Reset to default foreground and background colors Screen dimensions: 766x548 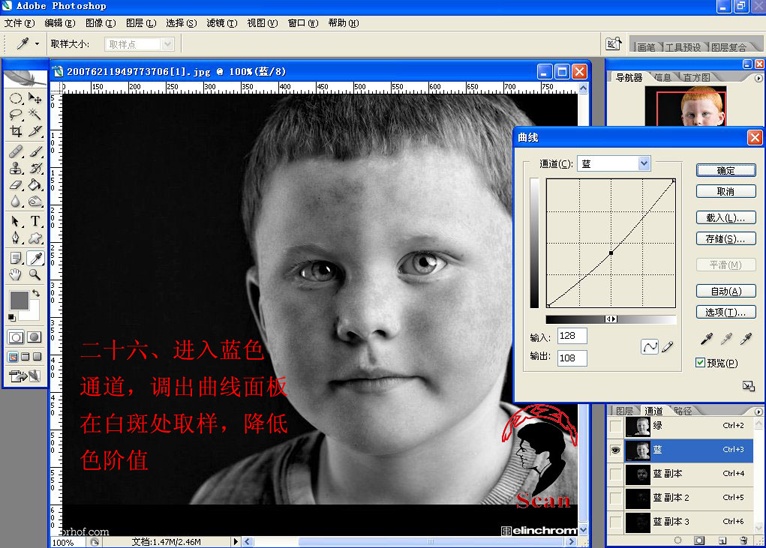click(12, 318)
